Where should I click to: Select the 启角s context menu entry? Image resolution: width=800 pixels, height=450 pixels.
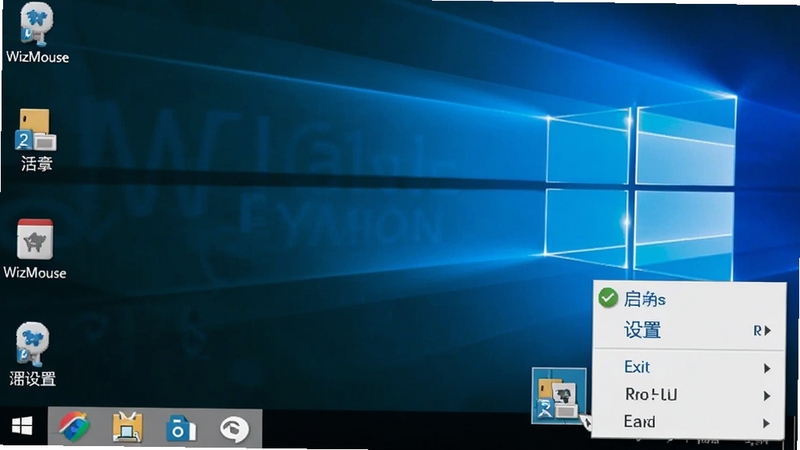click(689, 299)
